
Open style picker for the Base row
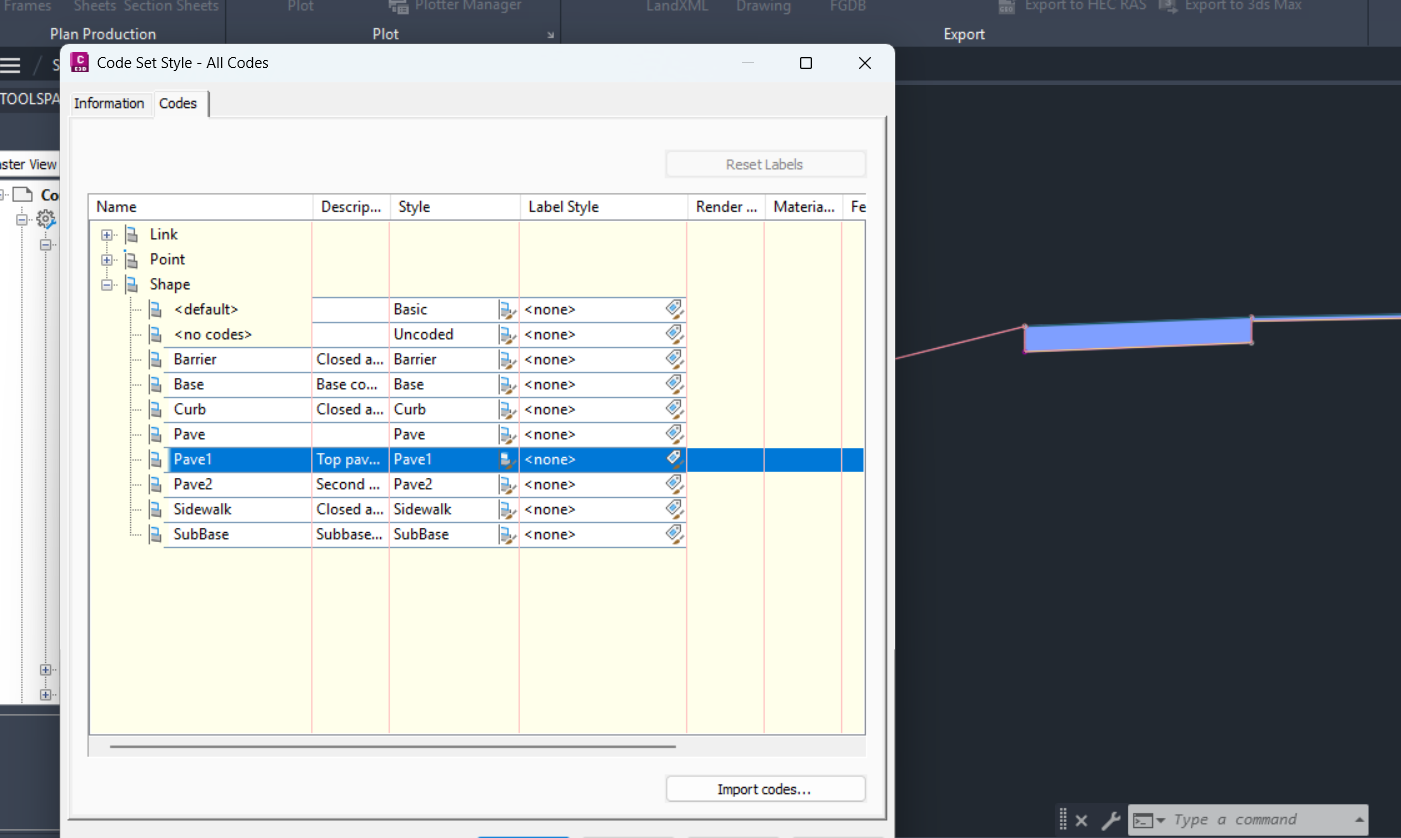click(x=507, y=384)
